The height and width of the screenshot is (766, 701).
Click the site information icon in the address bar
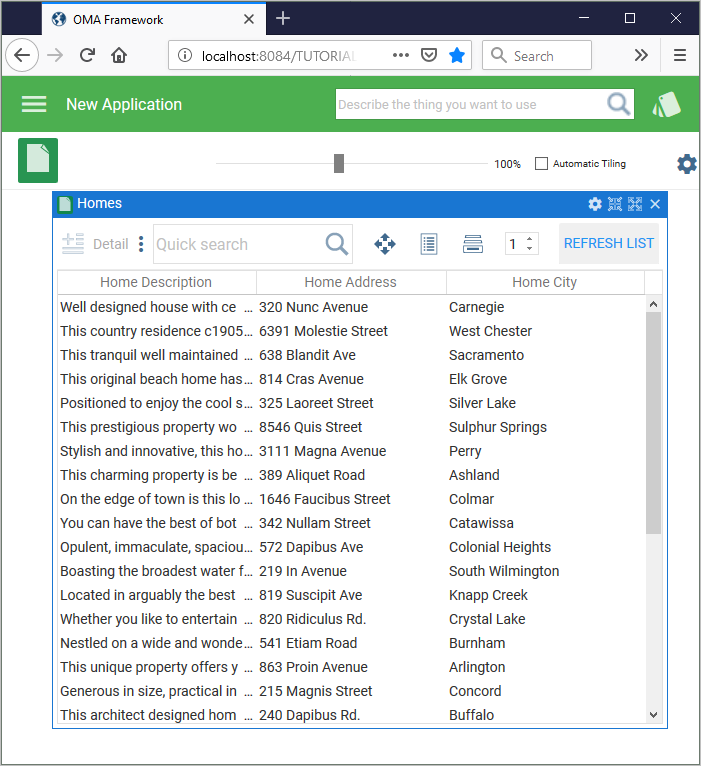185,55
